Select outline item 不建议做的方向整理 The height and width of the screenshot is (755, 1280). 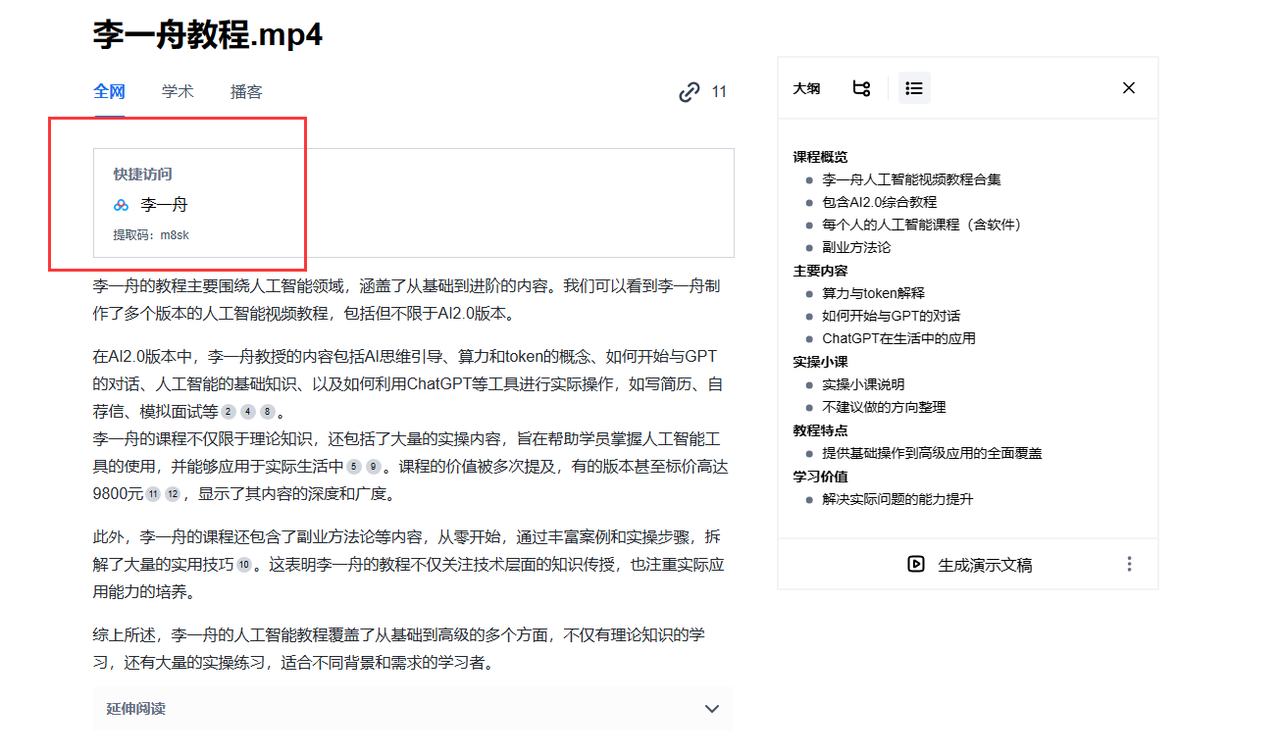point(884,407)
